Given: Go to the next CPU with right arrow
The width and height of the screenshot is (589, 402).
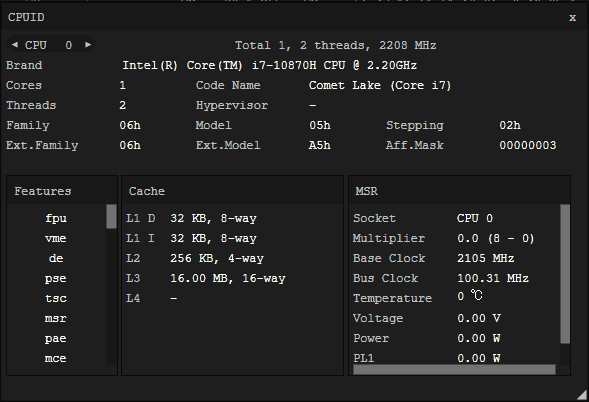Looking at the screenshot, I should coord(88,45).
